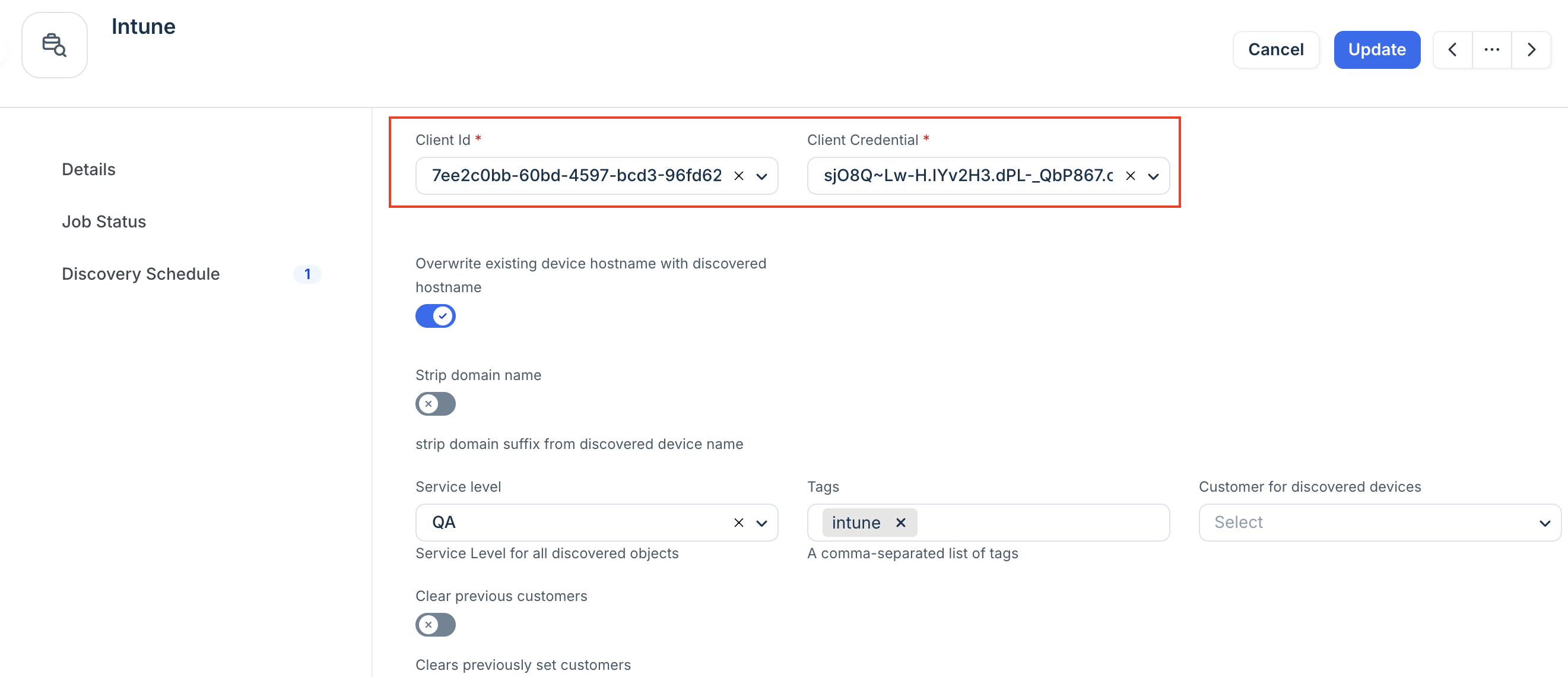
Task: Expand the Client Id dropdown
Action: (761, 176)
